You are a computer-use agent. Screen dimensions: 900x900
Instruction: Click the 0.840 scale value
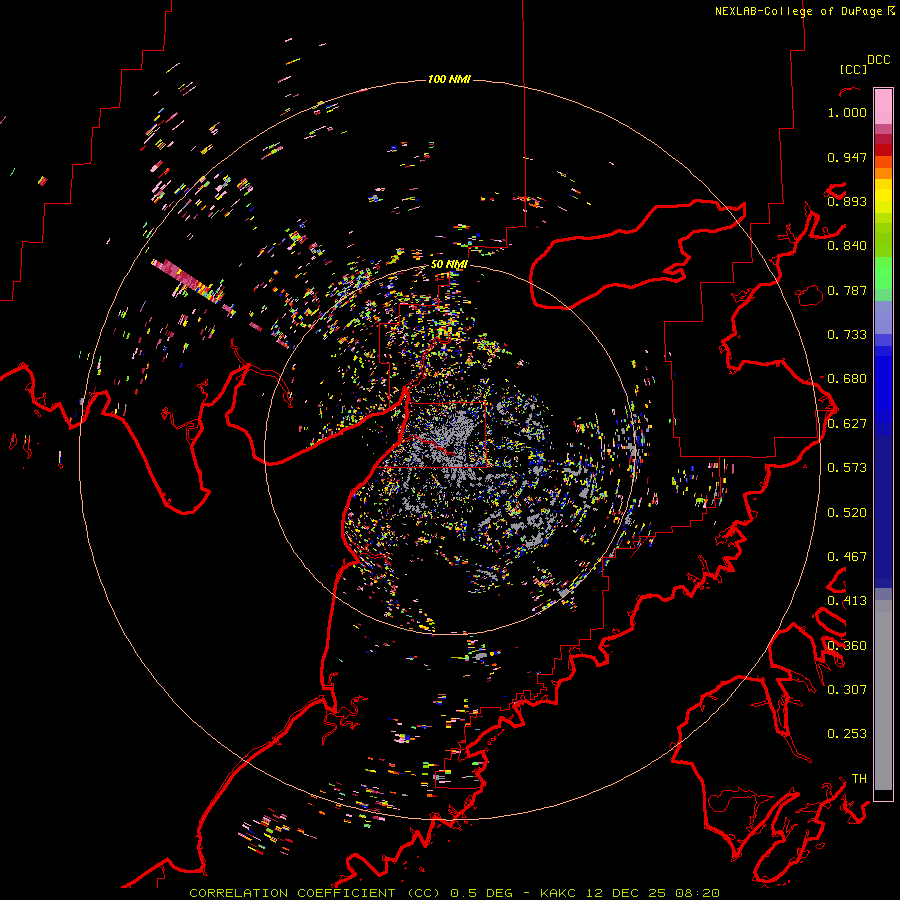tap(847, 246)
